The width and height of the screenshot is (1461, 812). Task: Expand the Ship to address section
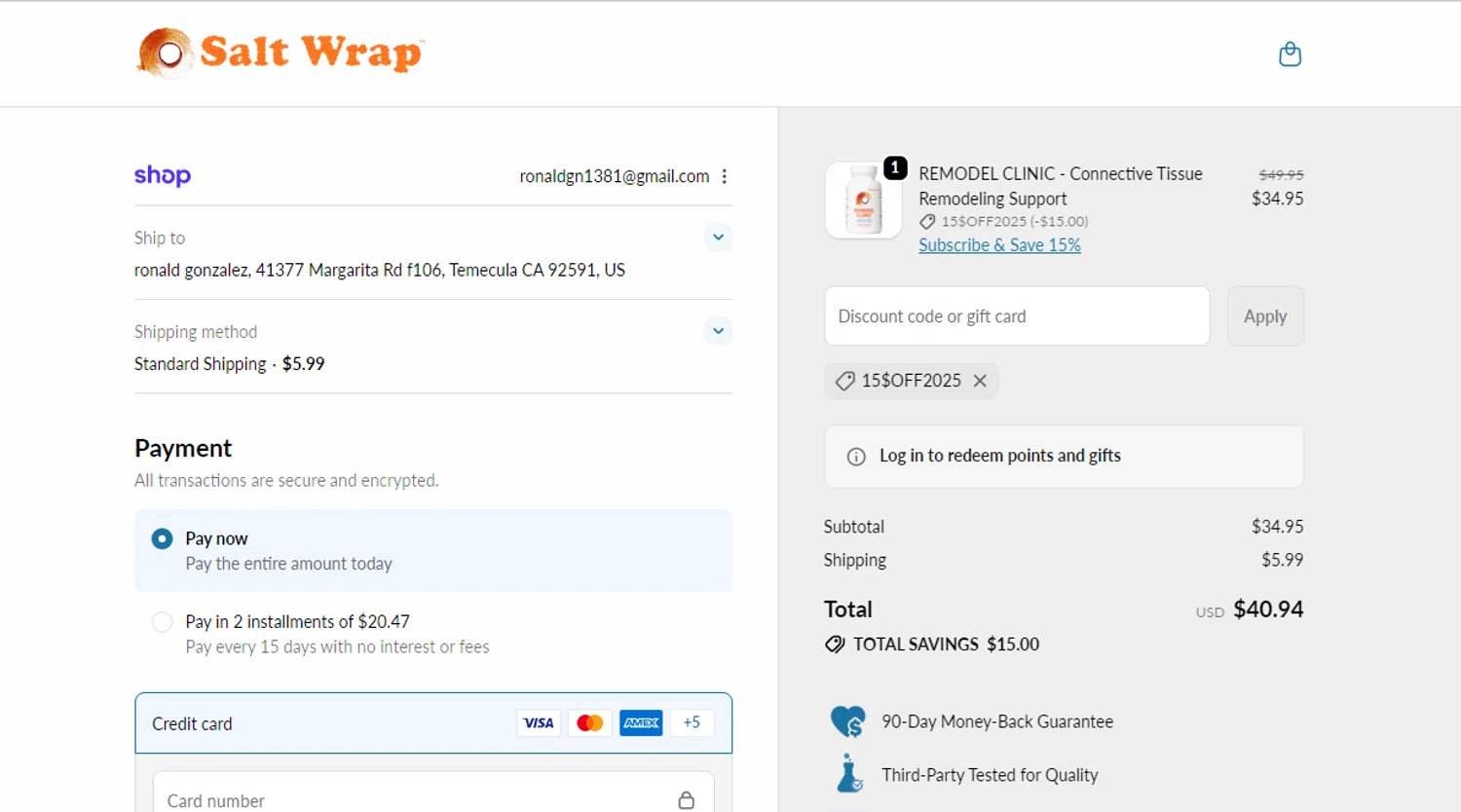click(718, 238)
